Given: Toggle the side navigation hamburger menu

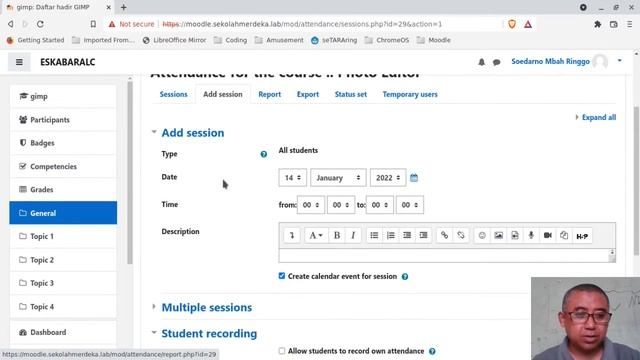Looking at the screenshot, I should (19, 62).
